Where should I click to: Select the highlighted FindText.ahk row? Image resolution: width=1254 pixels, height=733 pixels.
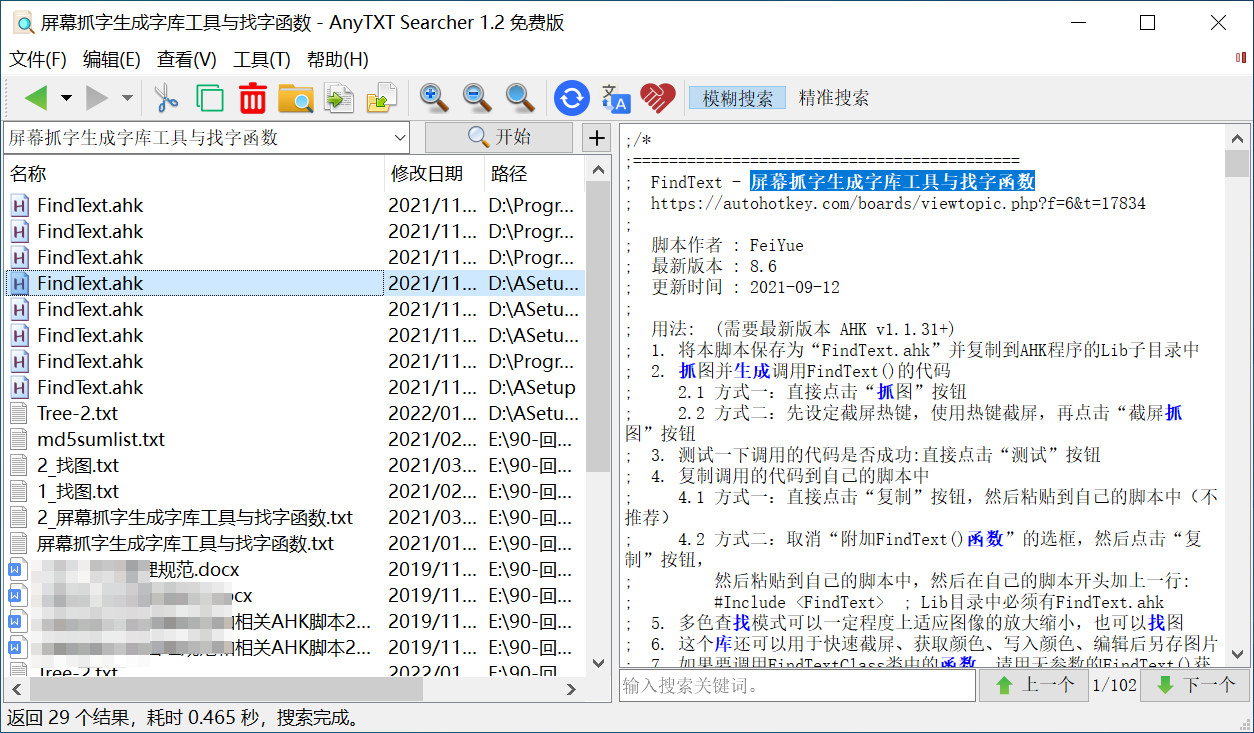(x=294, y=283)
